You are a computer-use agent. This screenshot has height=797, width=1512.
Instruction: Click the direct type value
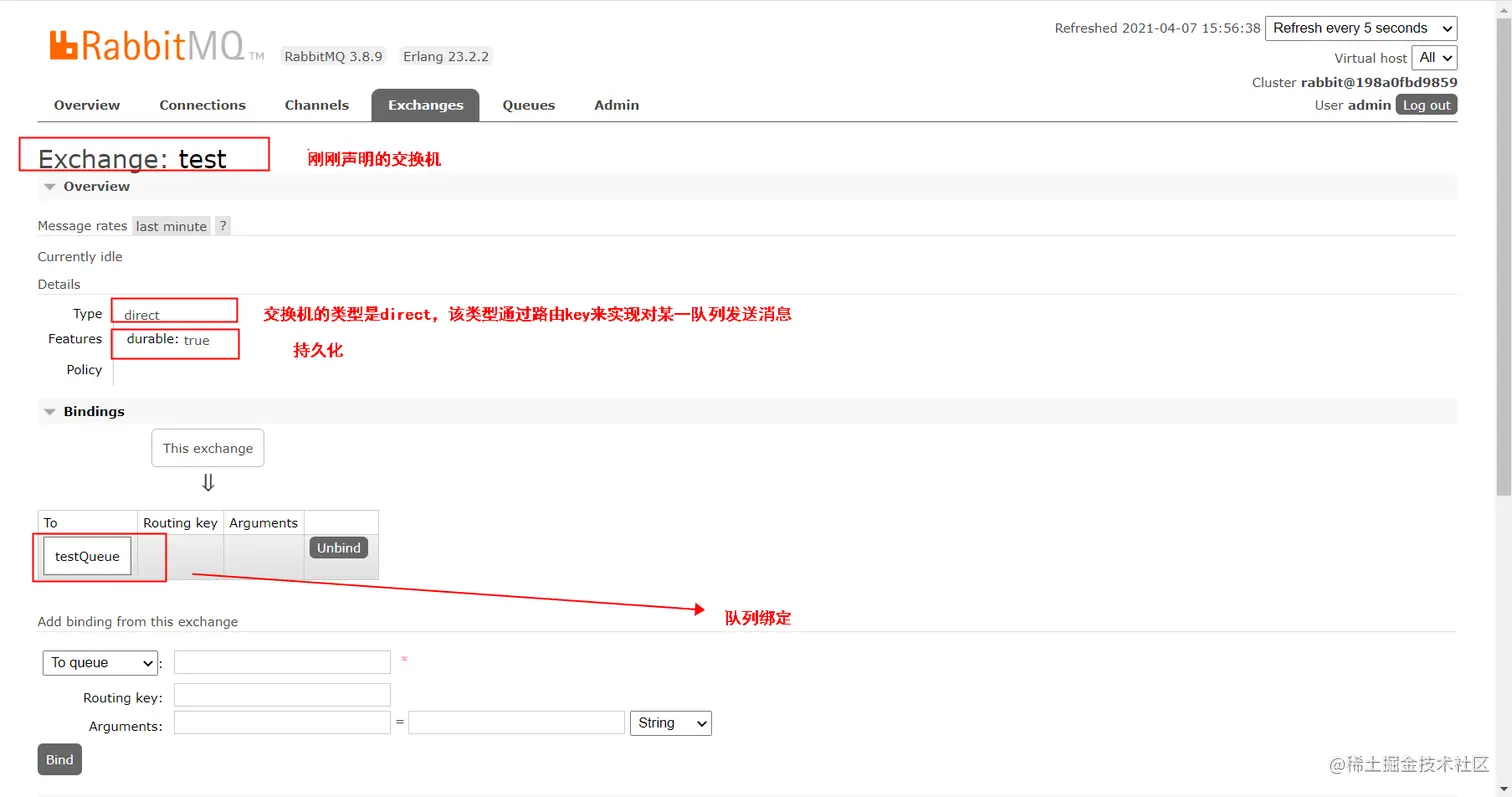click(x=142, y=315)
